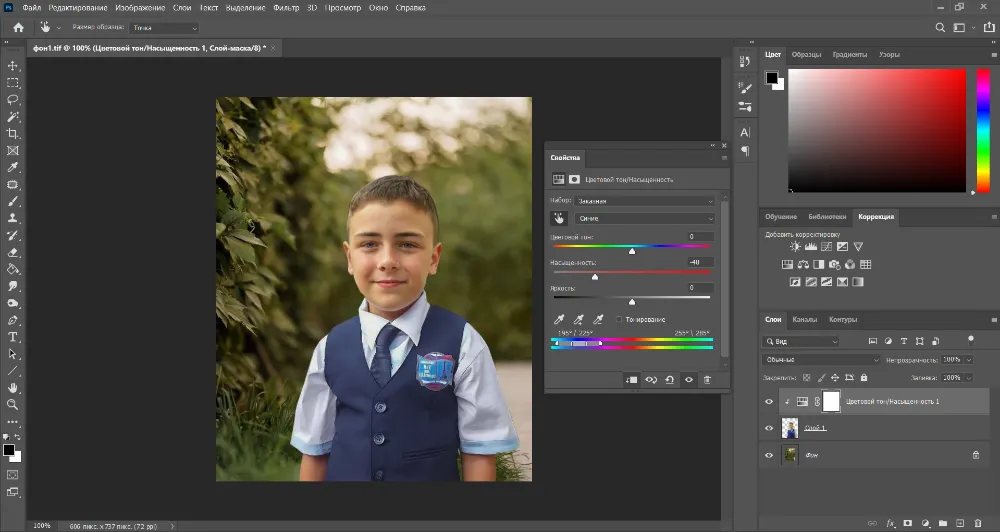1000x532 pixels.
Task: Open the Набор preset dropdown
Action: pyautogui.click(x=645, y=201)
